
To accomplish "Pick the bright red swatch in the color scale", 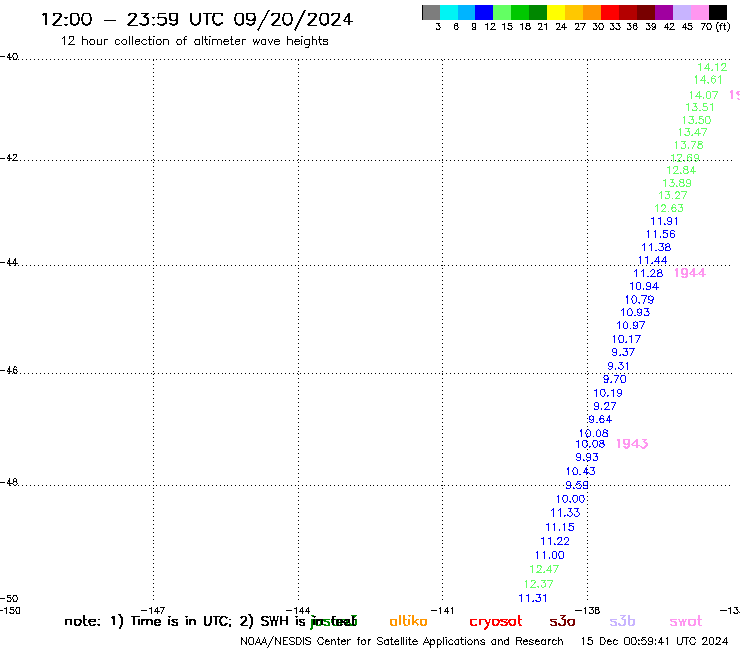I will coord(610,12).
